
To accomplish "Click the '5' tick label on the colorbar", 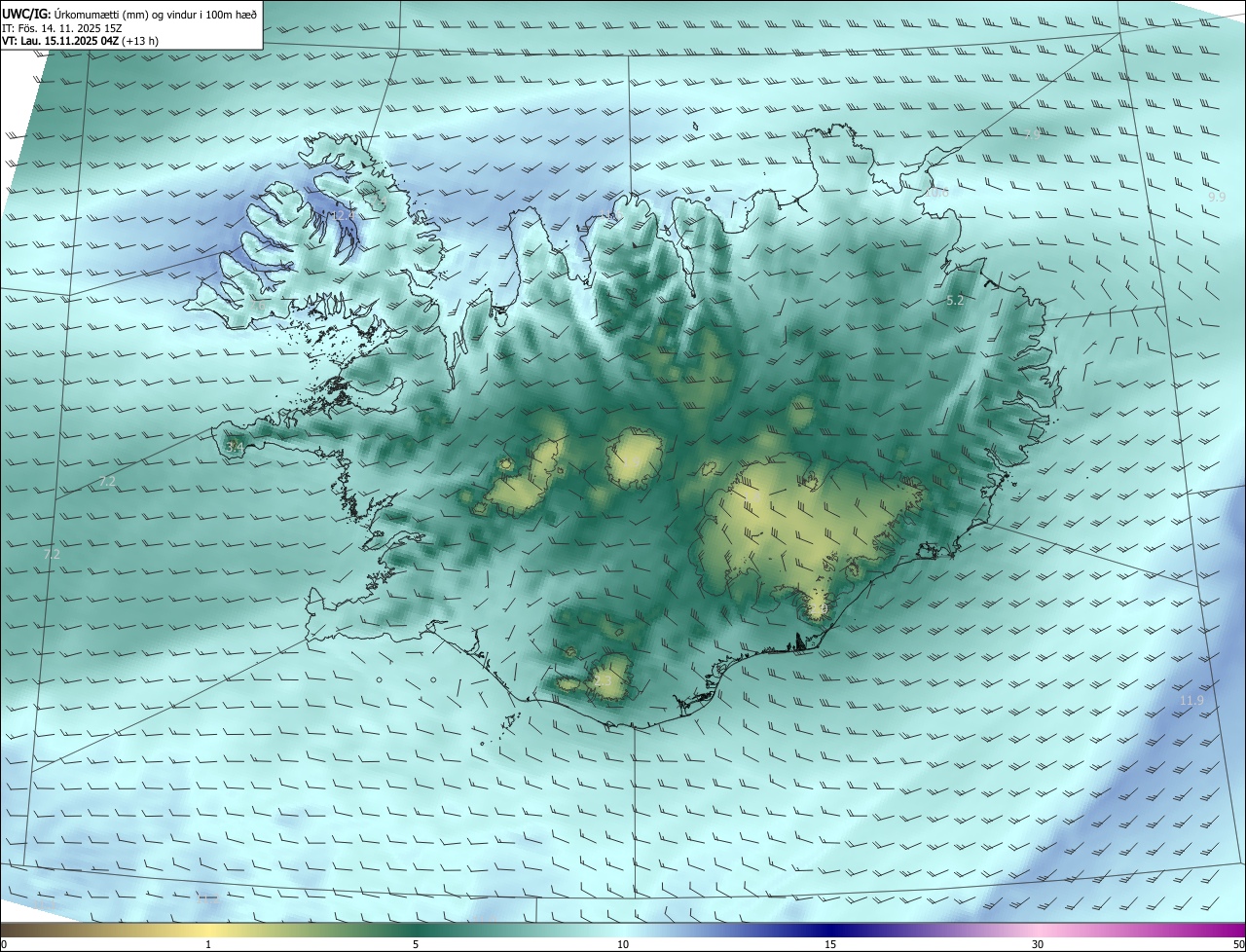I will [x=416, y=944].
